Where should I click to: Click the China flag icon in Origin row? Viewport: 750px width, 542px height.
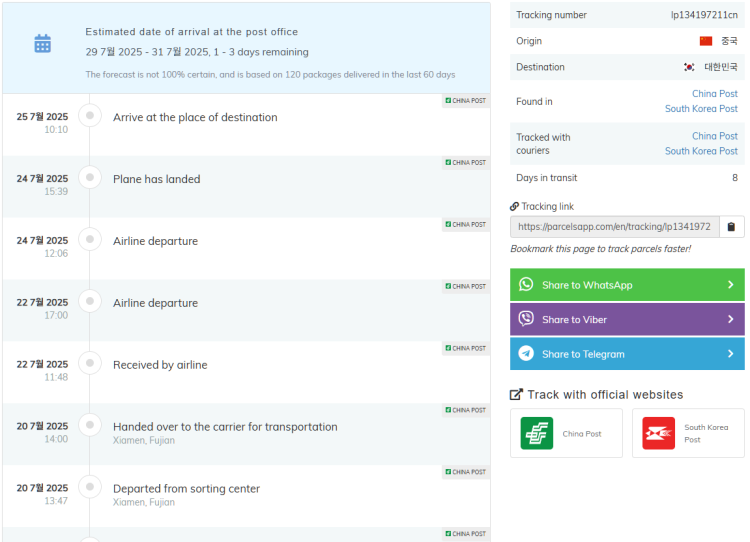tap(706, 41)
